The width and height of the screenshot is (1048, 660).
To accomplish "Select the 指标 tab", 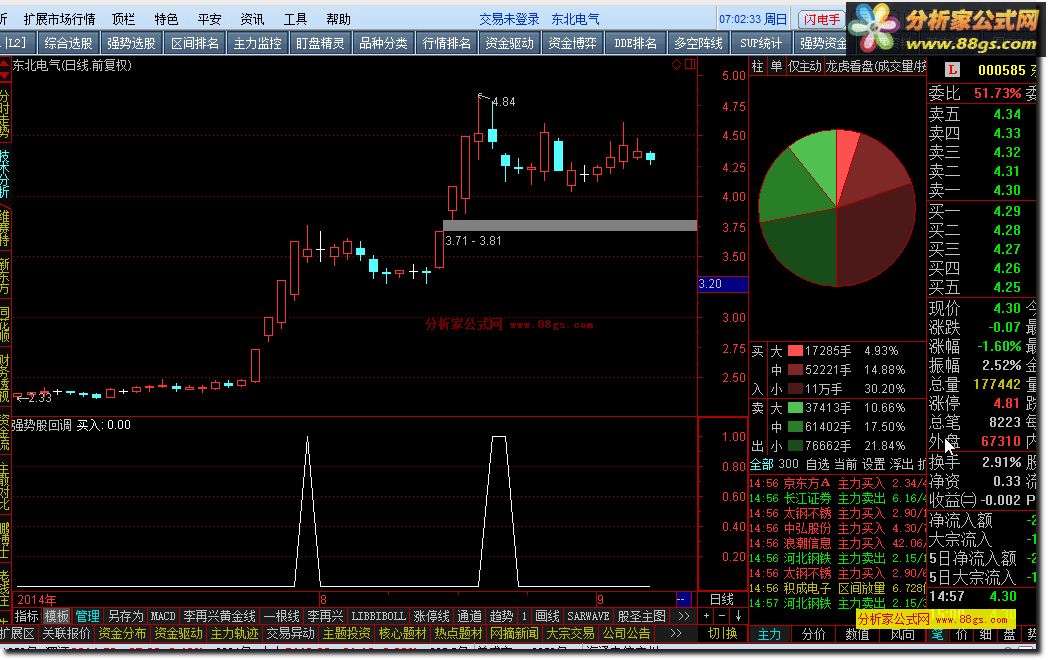I will (27, 616).
